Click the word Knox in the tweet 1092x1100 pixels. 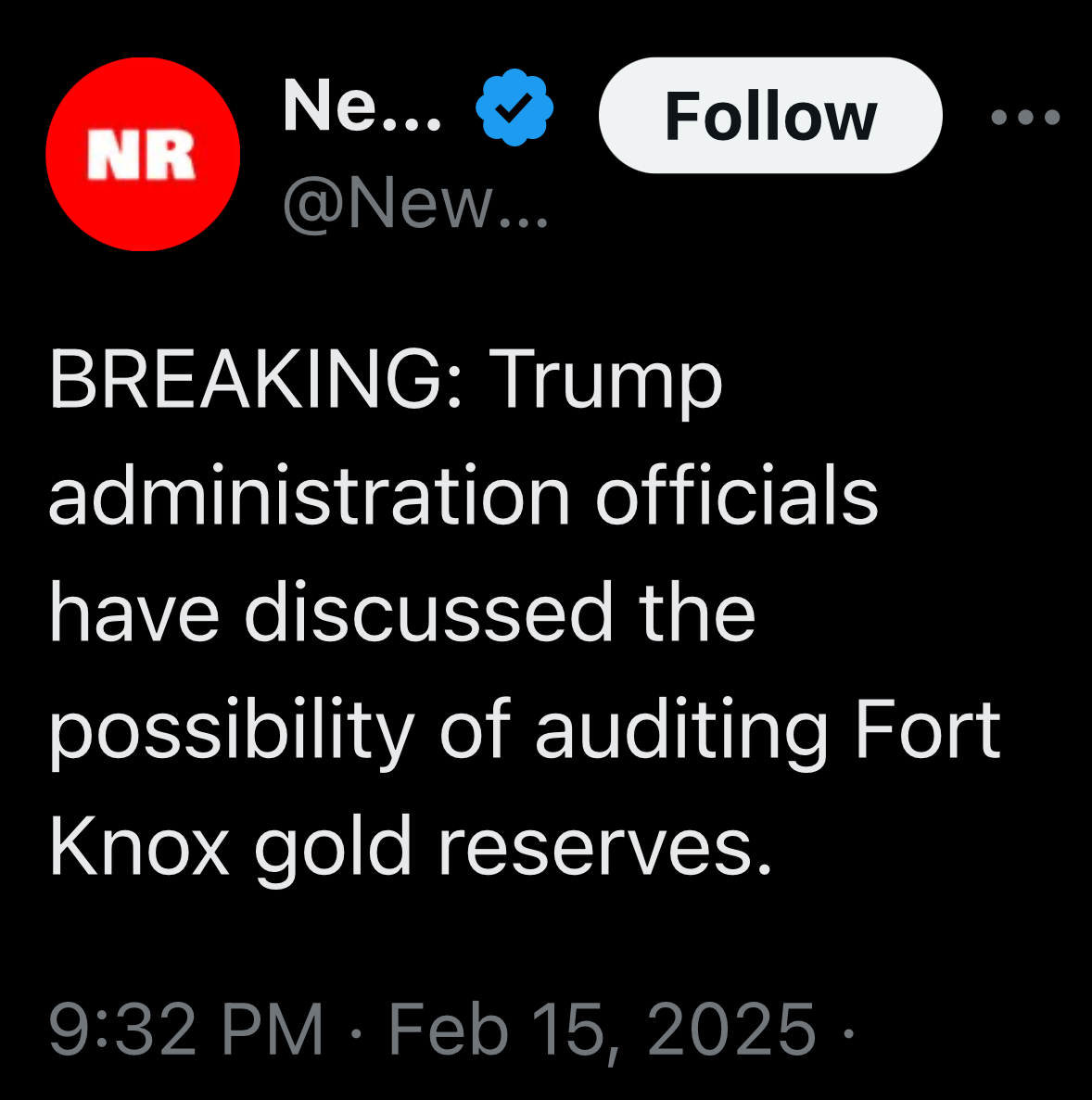tap(139, 847)
